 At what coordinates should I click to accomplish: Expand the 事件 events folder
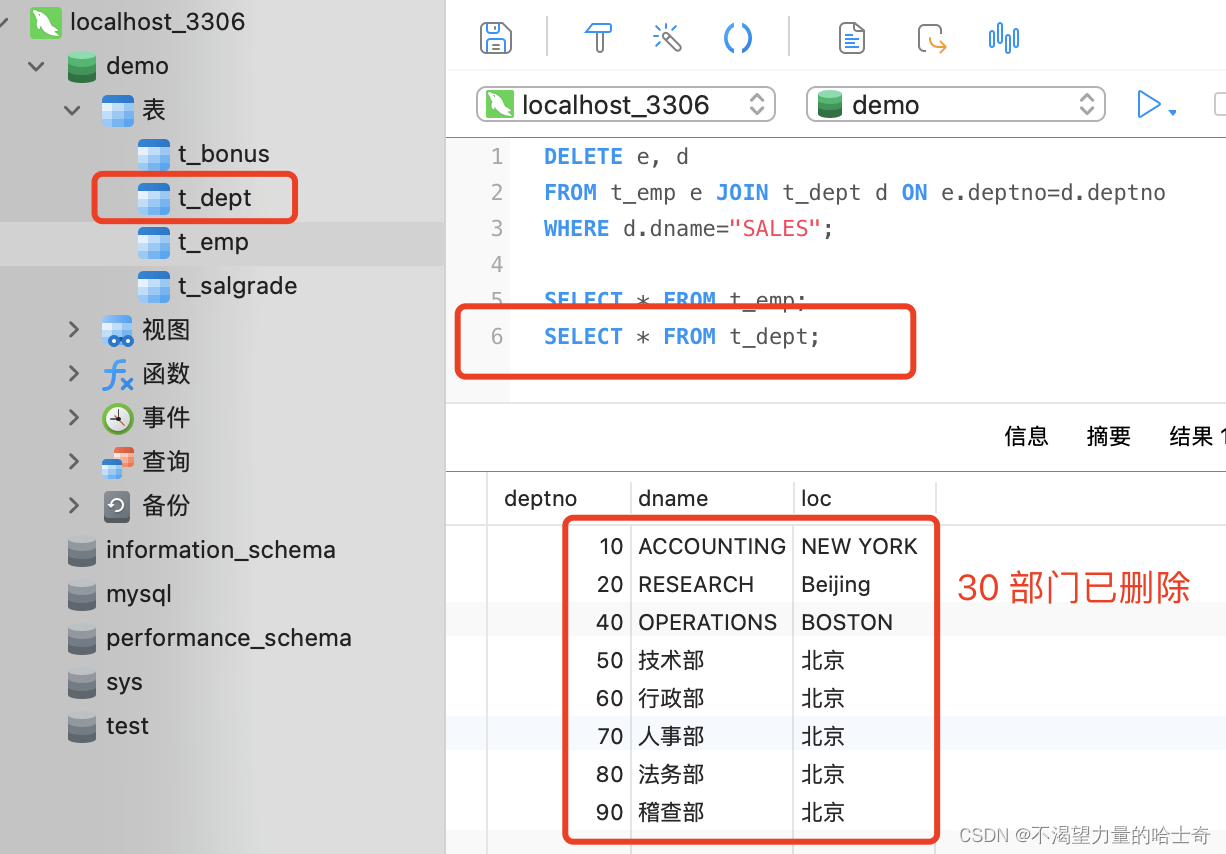click(x=73, y=417)
